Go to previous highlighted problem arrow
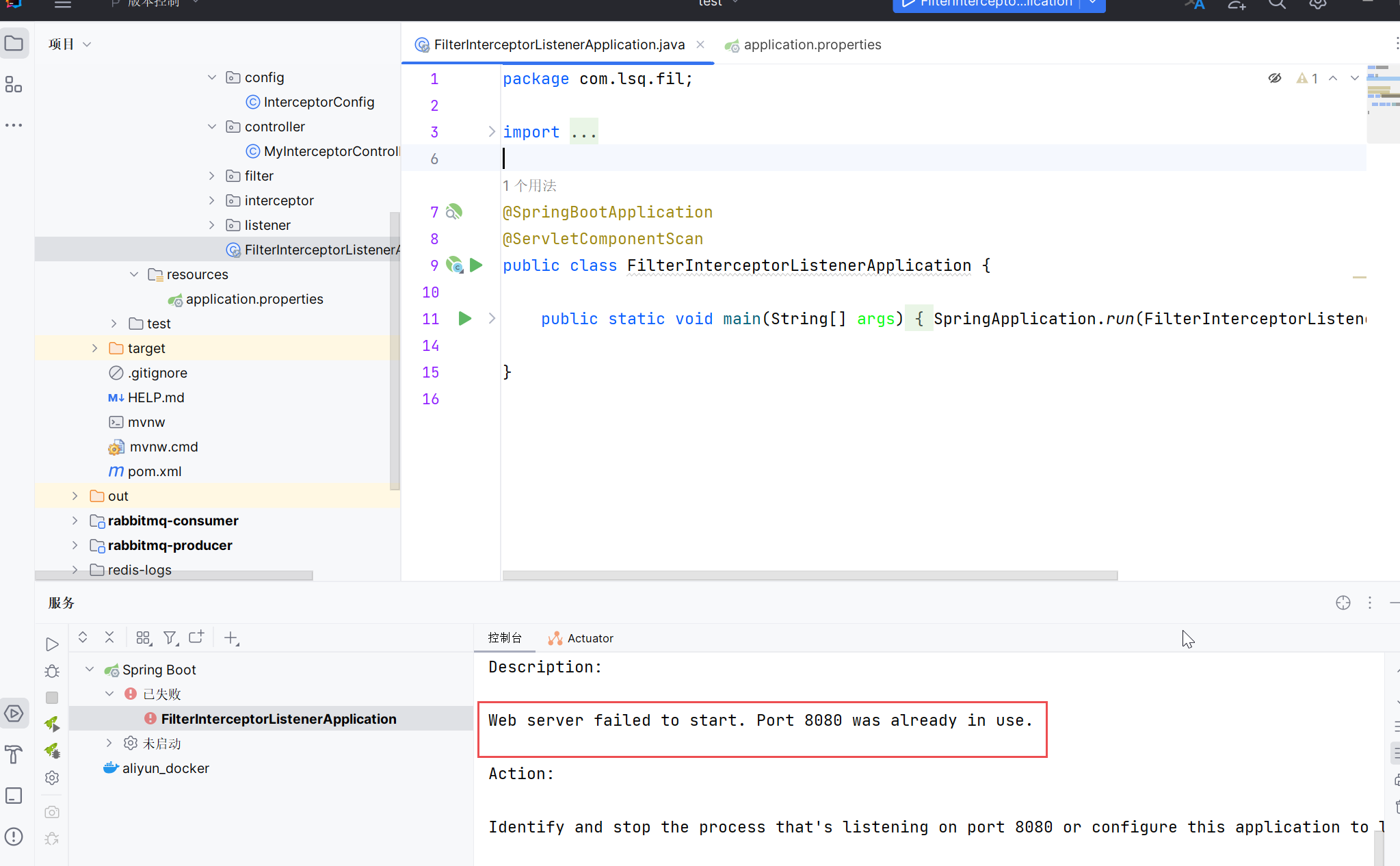The height and width of the screenshot is (866, 1400). point(1333,79)
